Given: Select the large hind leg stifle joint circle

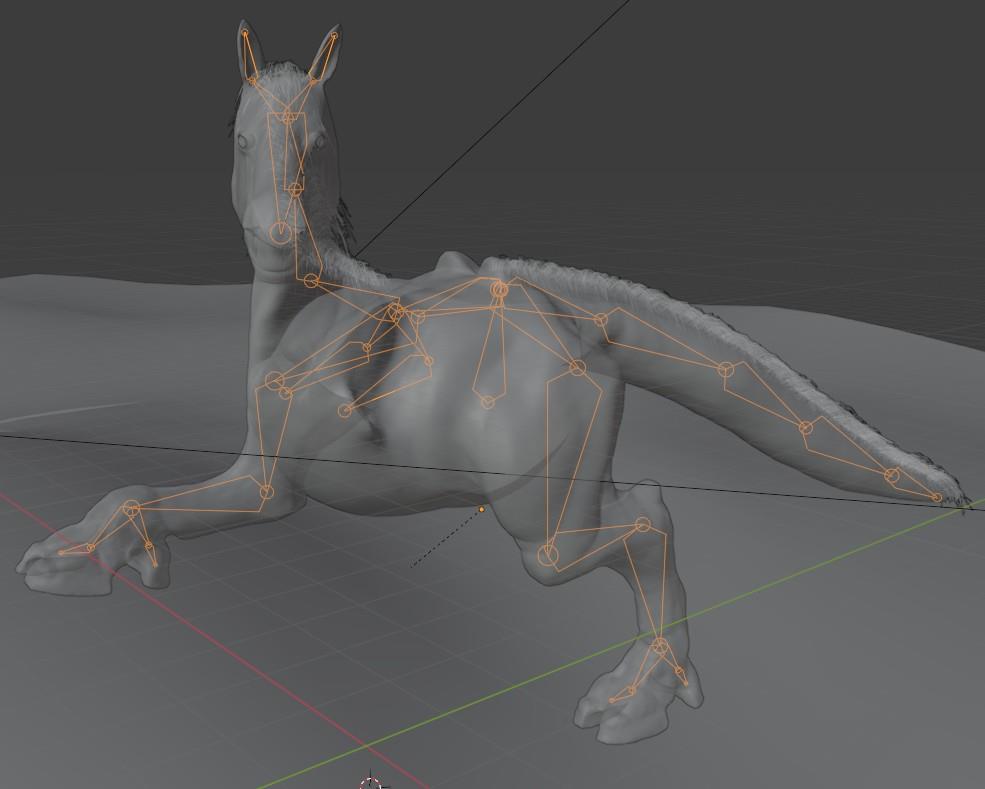Looking at the screenshot, I should pyautogui.click(x=548, y=554).
